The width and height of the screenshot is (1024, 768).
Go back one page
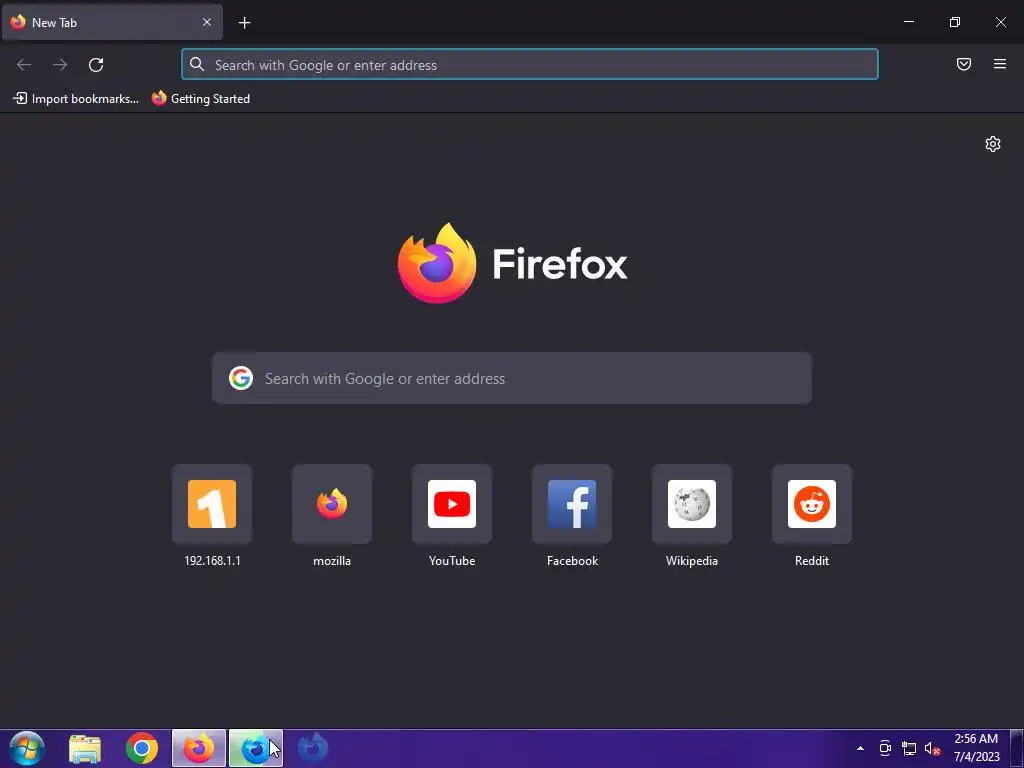(24, 65)
